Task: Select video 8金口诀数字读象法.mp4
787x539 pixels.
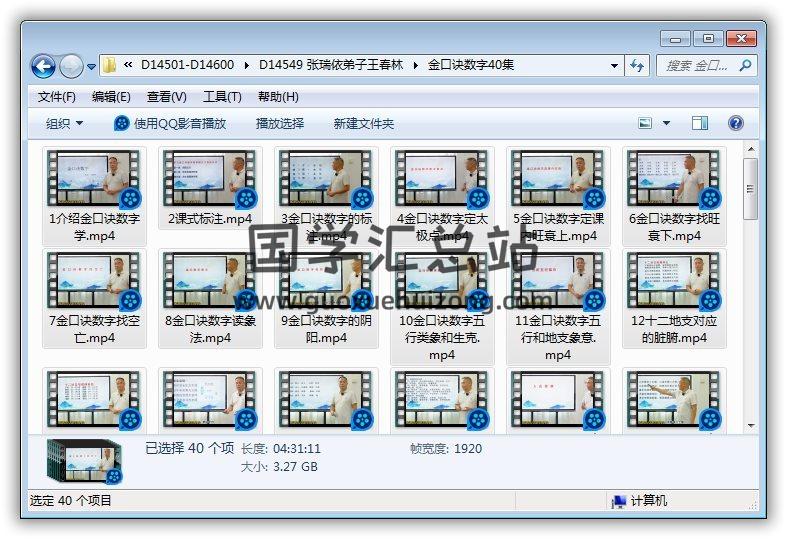Action: (210, 298)
